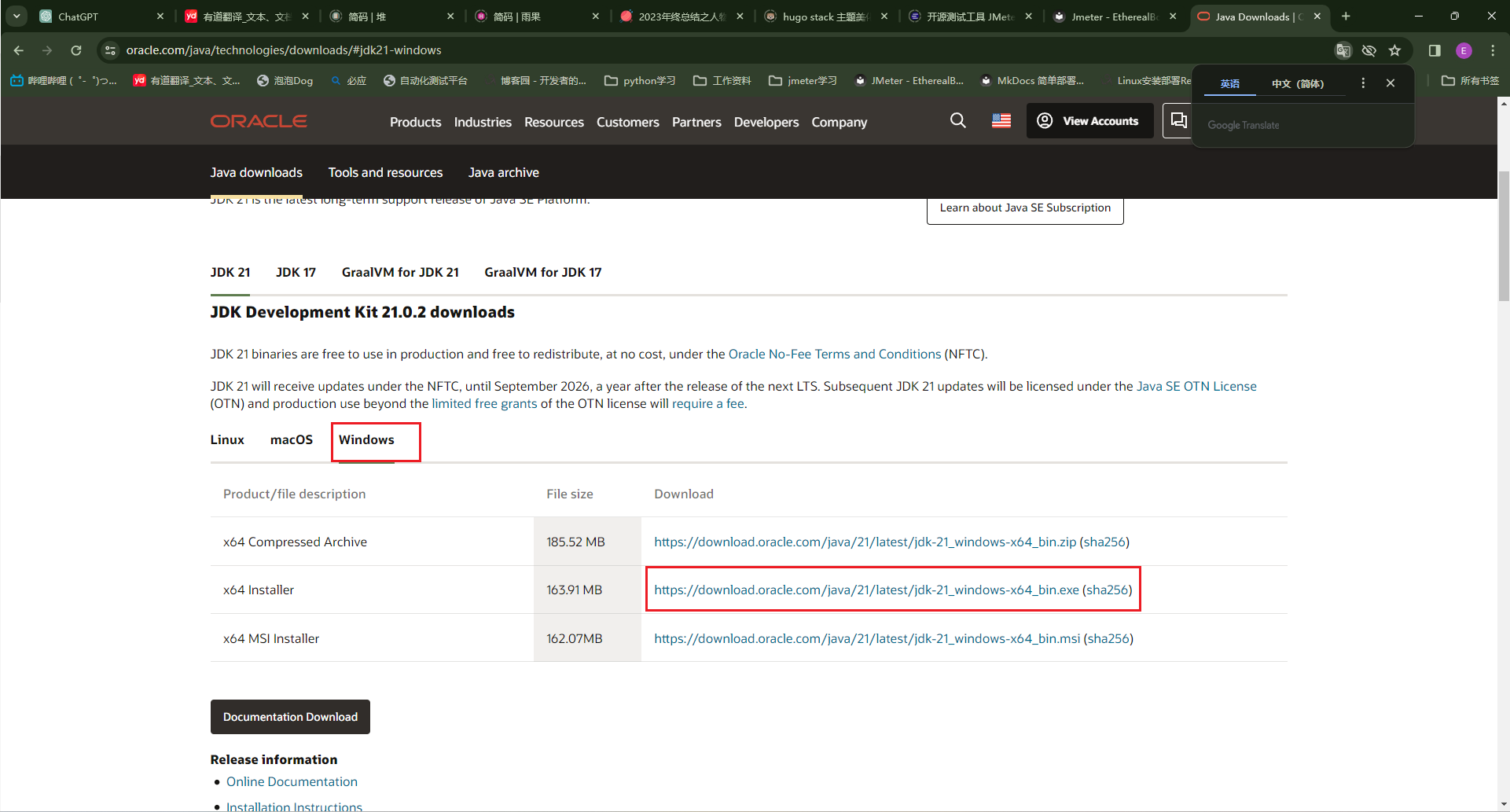Select the Linux OS tab
The width and height of the screenshot is (1510, 812).
point(227,439)
